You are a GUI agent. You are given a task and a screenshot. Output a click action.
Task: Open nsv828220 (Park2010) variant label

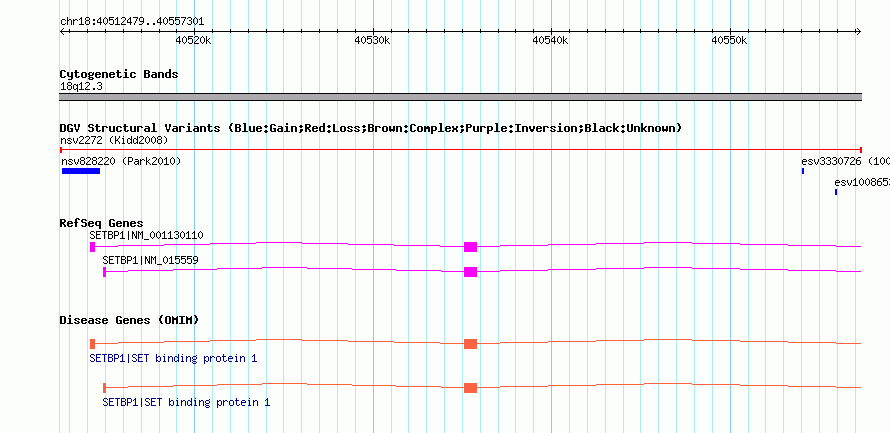[x=121, y=161]
